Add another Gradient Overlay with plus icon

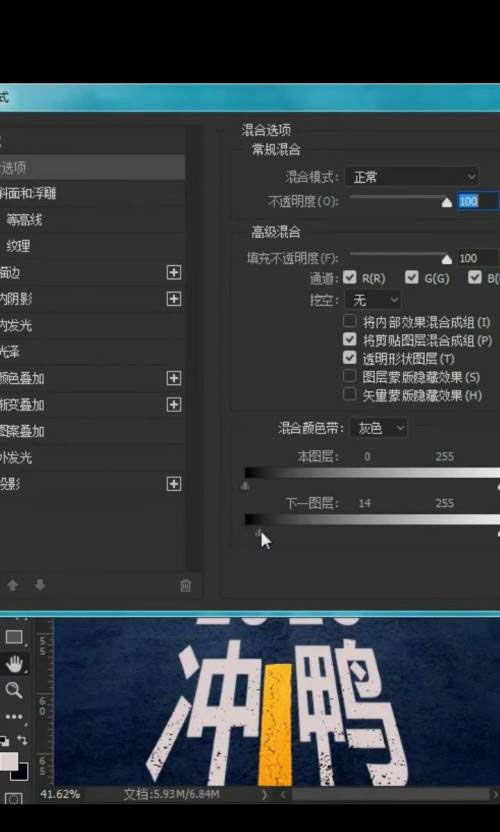click(174, 405)
